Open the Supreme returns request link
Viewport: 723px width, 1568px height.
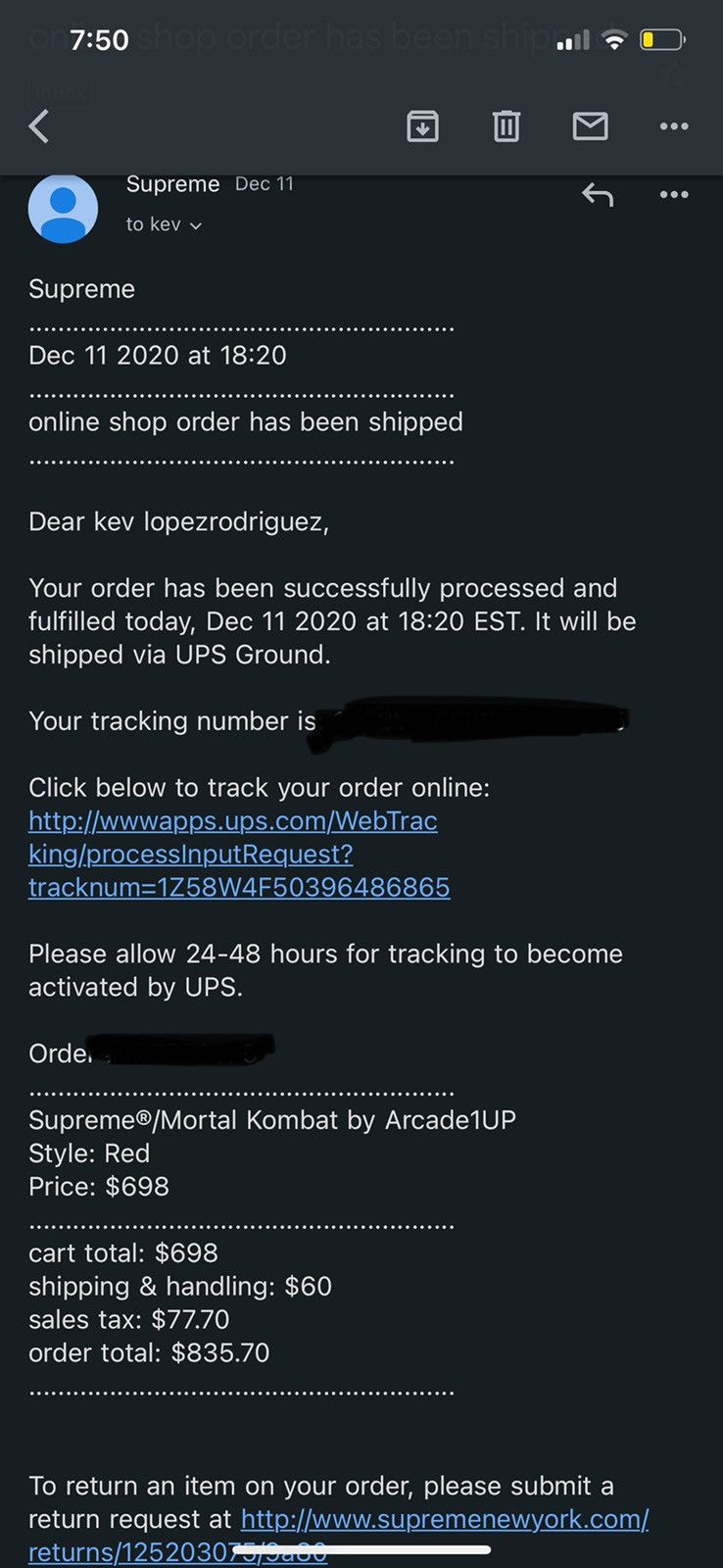(x=445, y=1519)
